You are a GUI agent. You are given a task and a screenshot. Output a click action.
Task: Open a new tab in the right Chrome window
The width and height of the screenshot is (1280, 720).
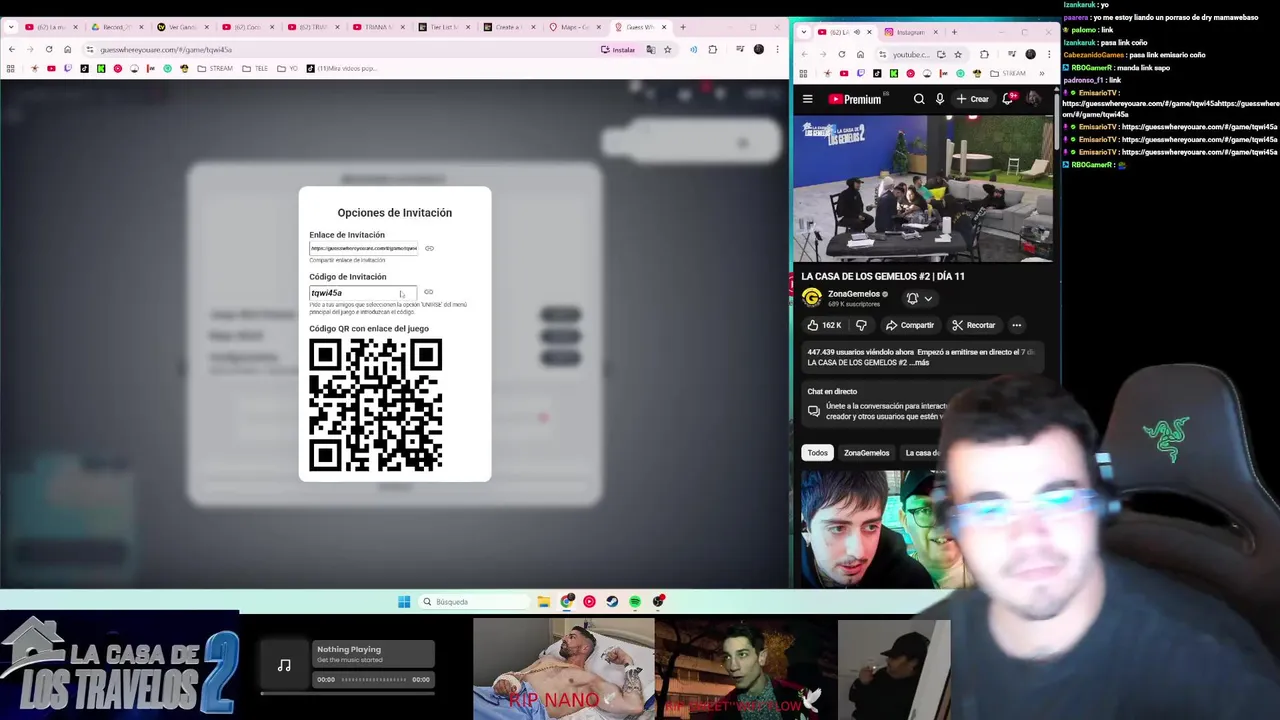coord(954,32)
